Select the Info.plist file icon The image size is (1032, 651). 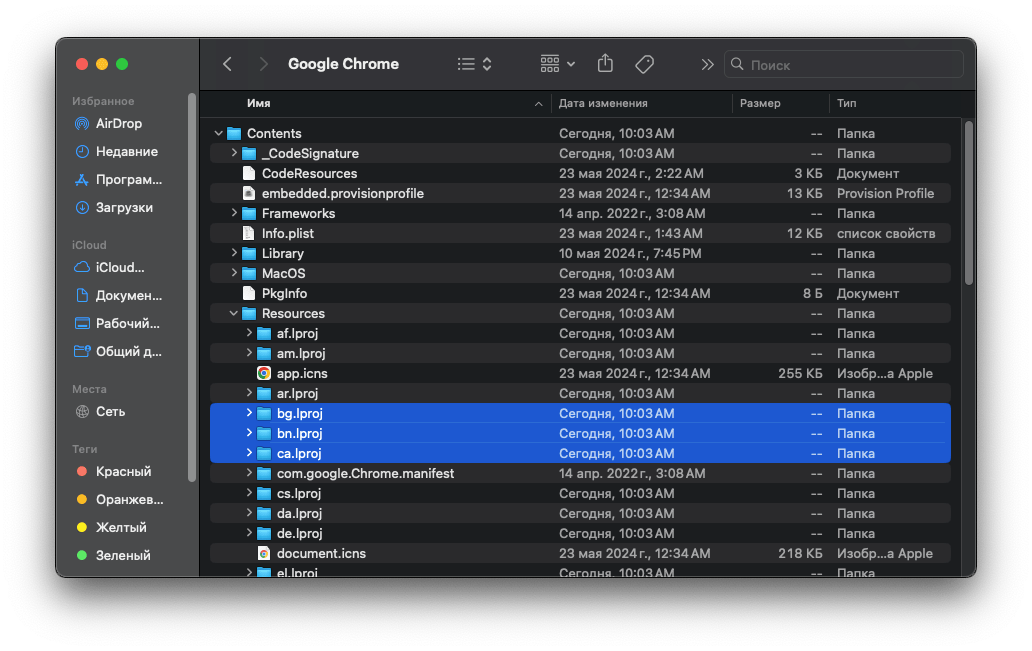click(249, 233)
